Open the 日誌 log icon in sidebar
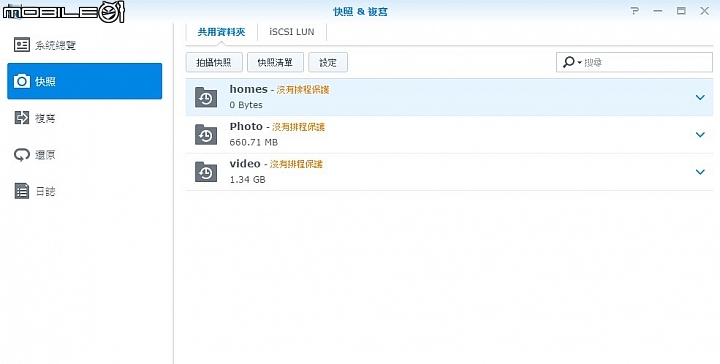This screenshot has width=720, height=364. click(22, 191)
